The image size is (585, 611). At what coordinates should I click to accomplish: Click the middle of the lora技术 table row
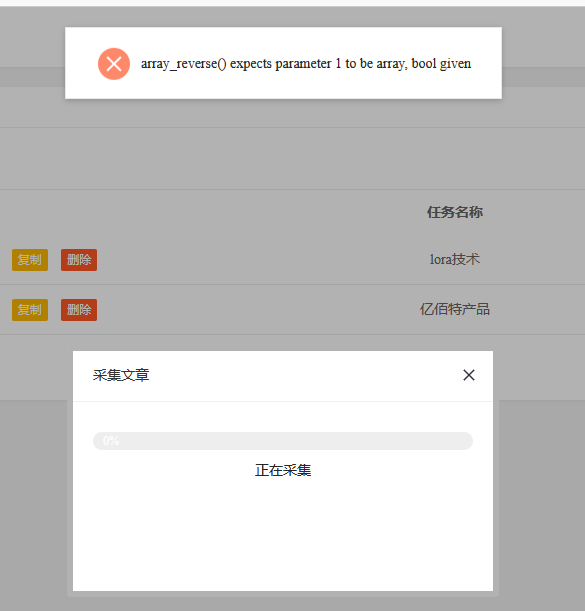(x=292, y=260)
